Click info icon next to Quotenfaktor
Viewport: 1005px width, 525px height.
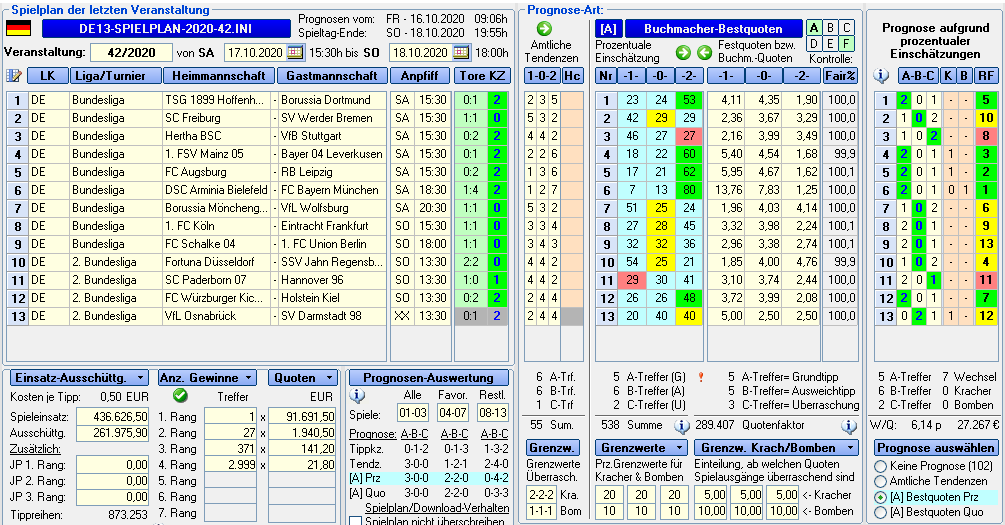(849, 426)
